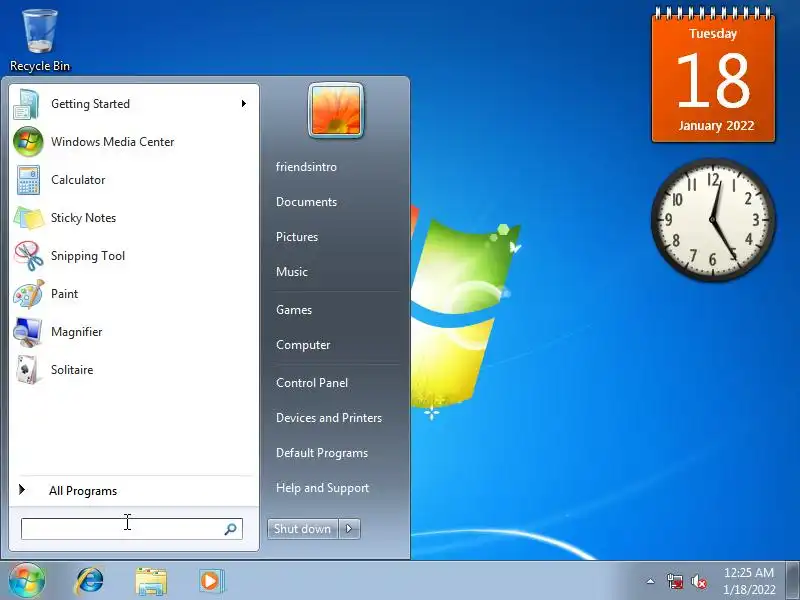
Task: Click the network status tray icon
Action: coord(674,582)
